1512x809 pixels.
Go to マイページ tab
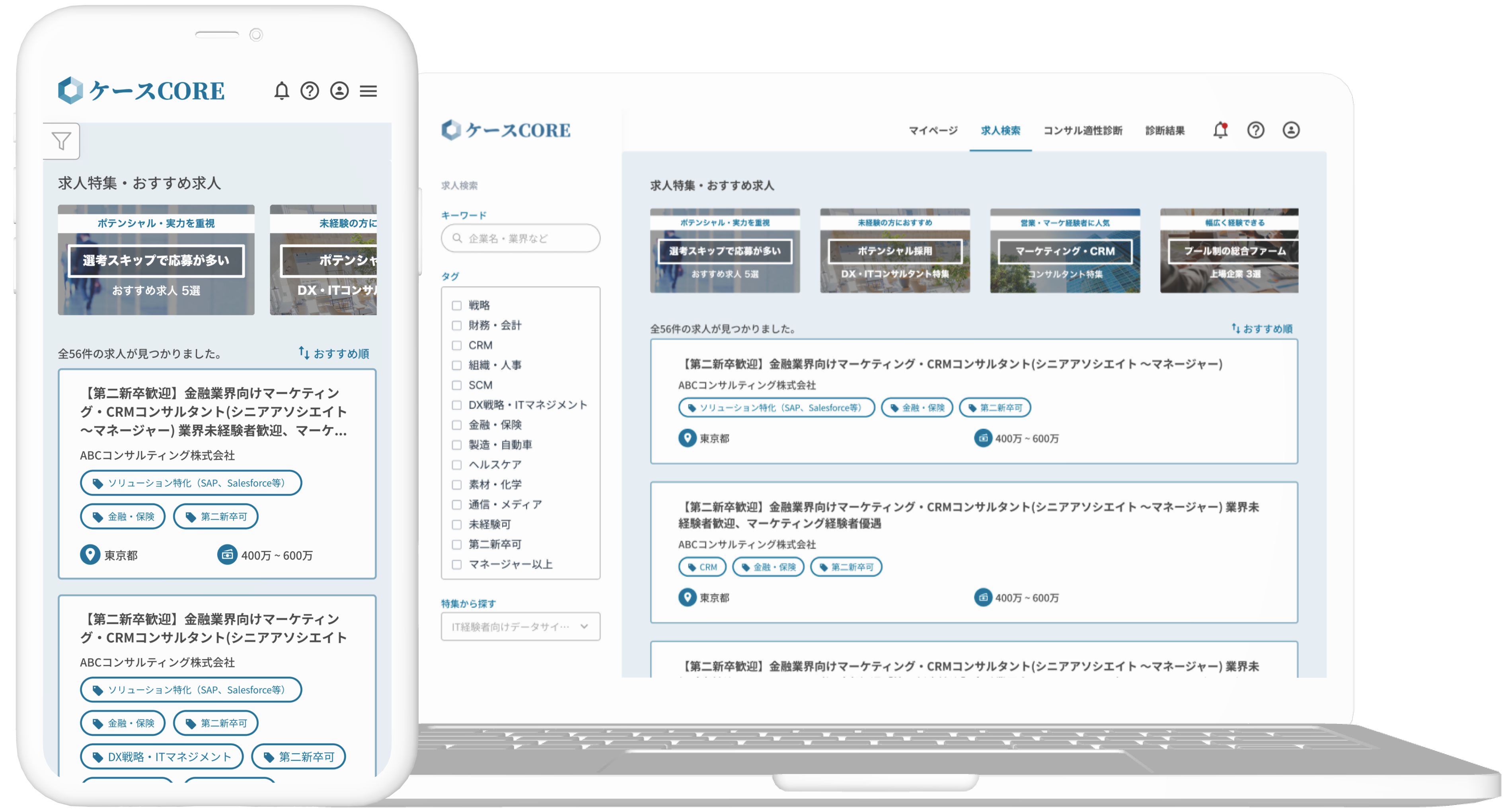[x=933, y=130]
